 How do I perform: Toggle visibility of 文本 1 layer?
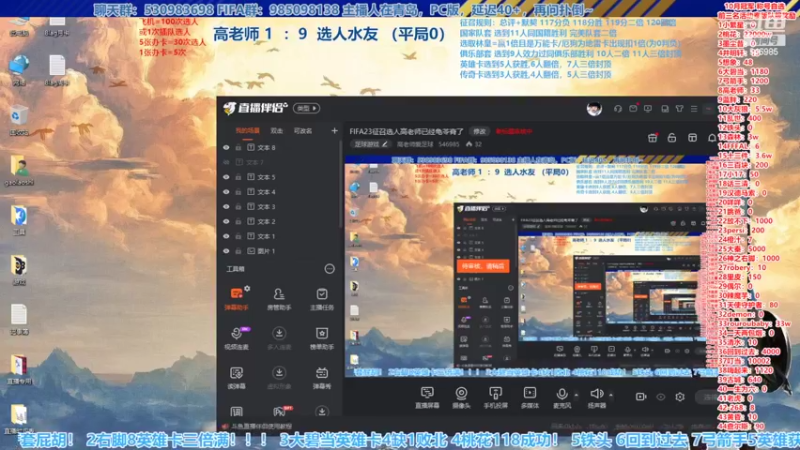point(226,236)
